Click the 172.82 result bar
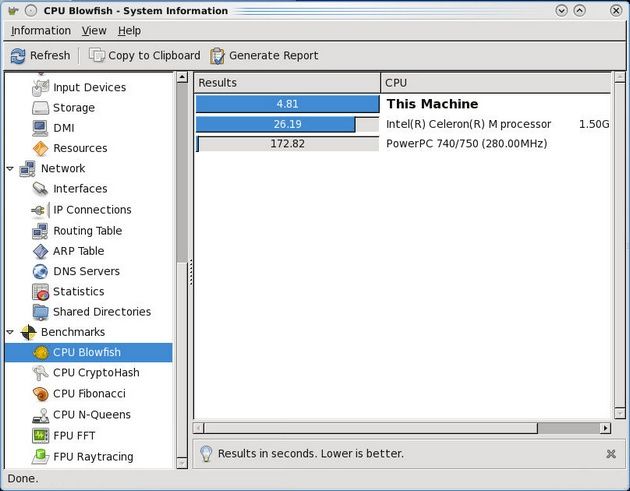The image size is (630, 491). 287,144
